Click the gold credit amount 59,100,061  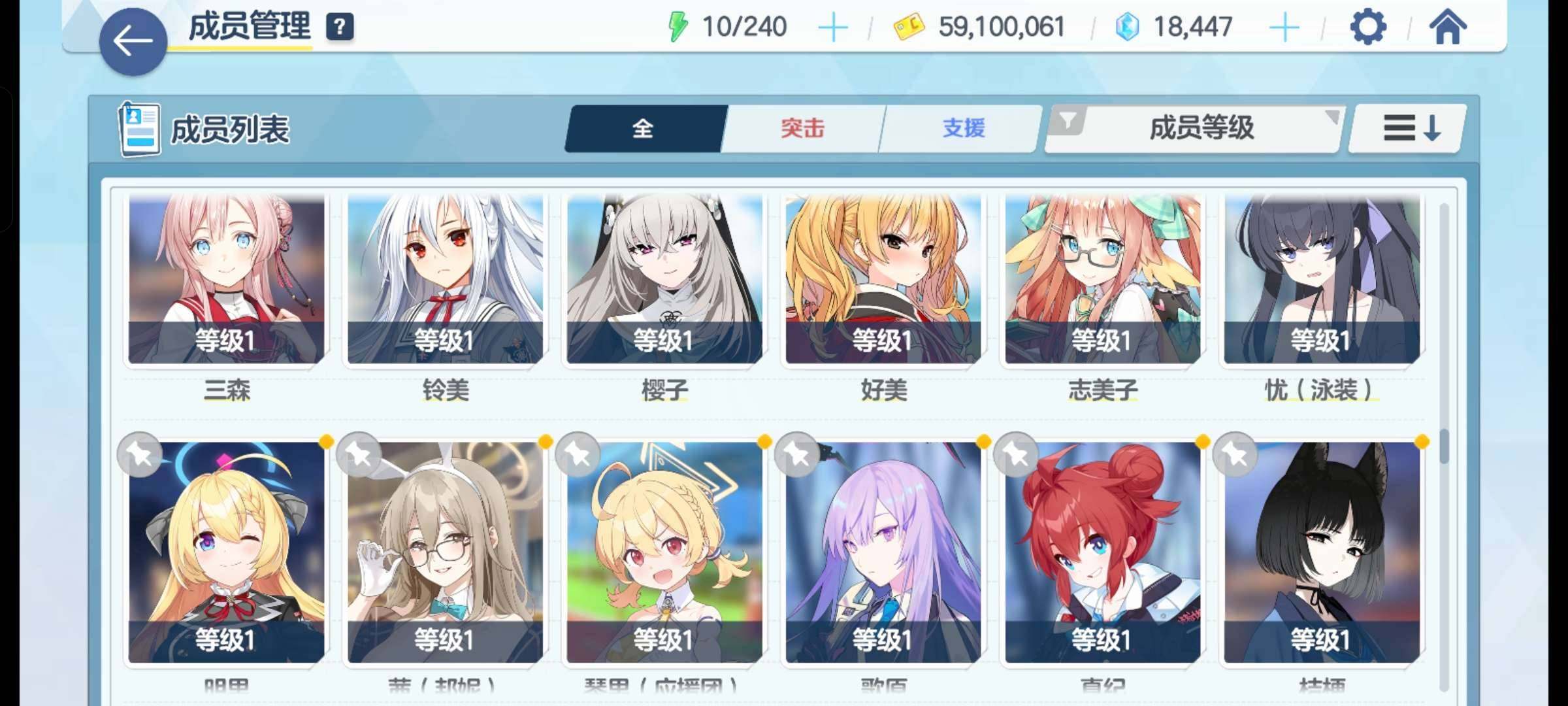pos(1002,27)
